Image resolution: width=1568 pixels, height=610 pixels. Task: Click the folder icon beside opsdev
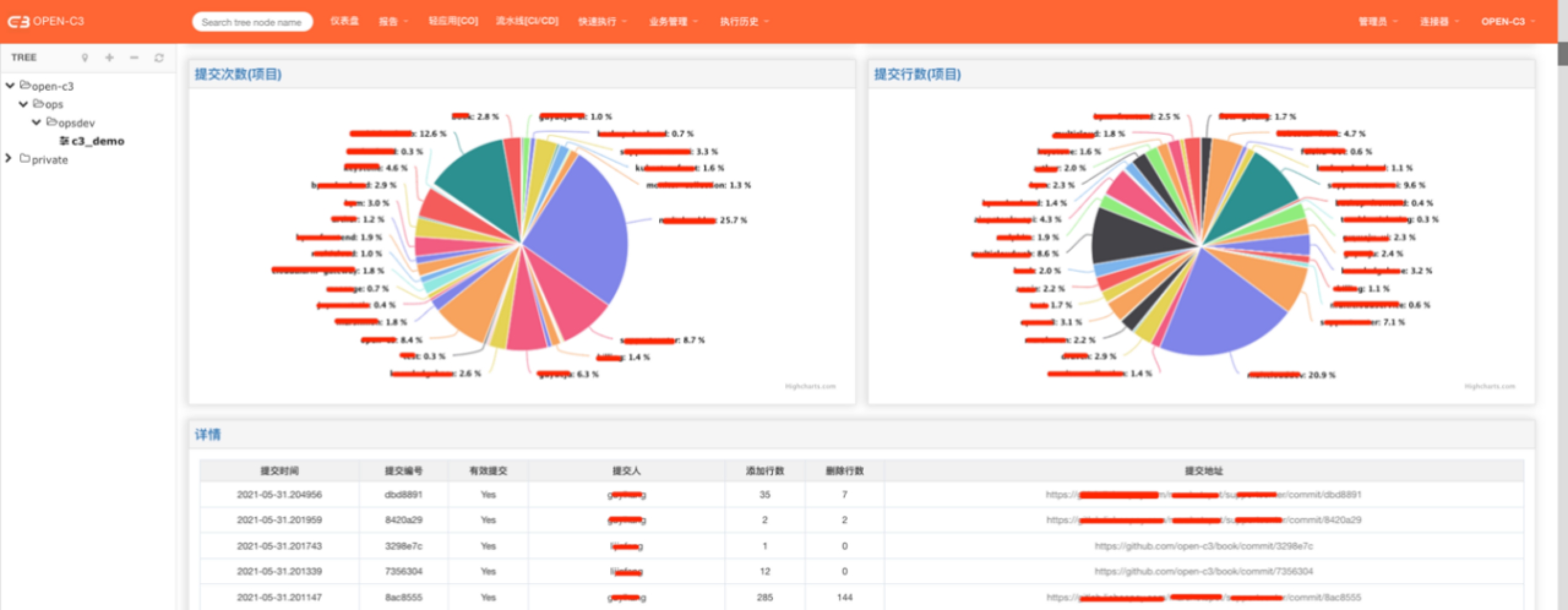click(51, 122)
